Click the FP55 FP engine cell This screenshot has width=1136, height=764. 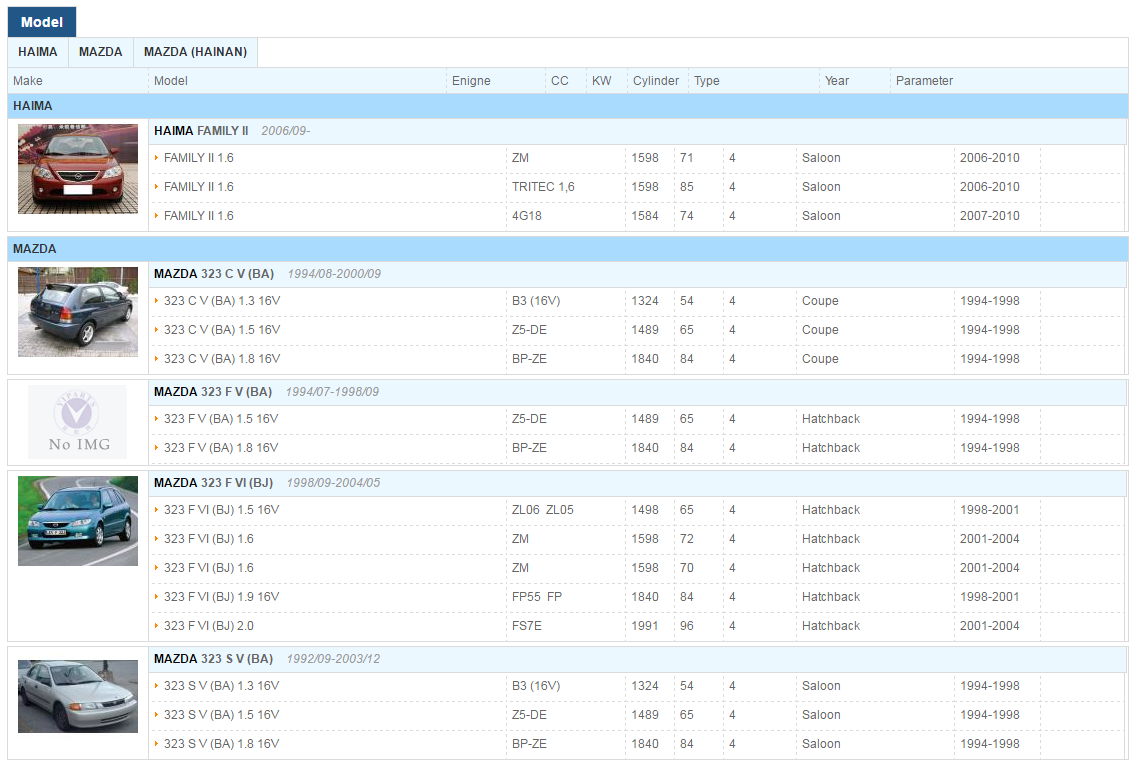point(537,597)
